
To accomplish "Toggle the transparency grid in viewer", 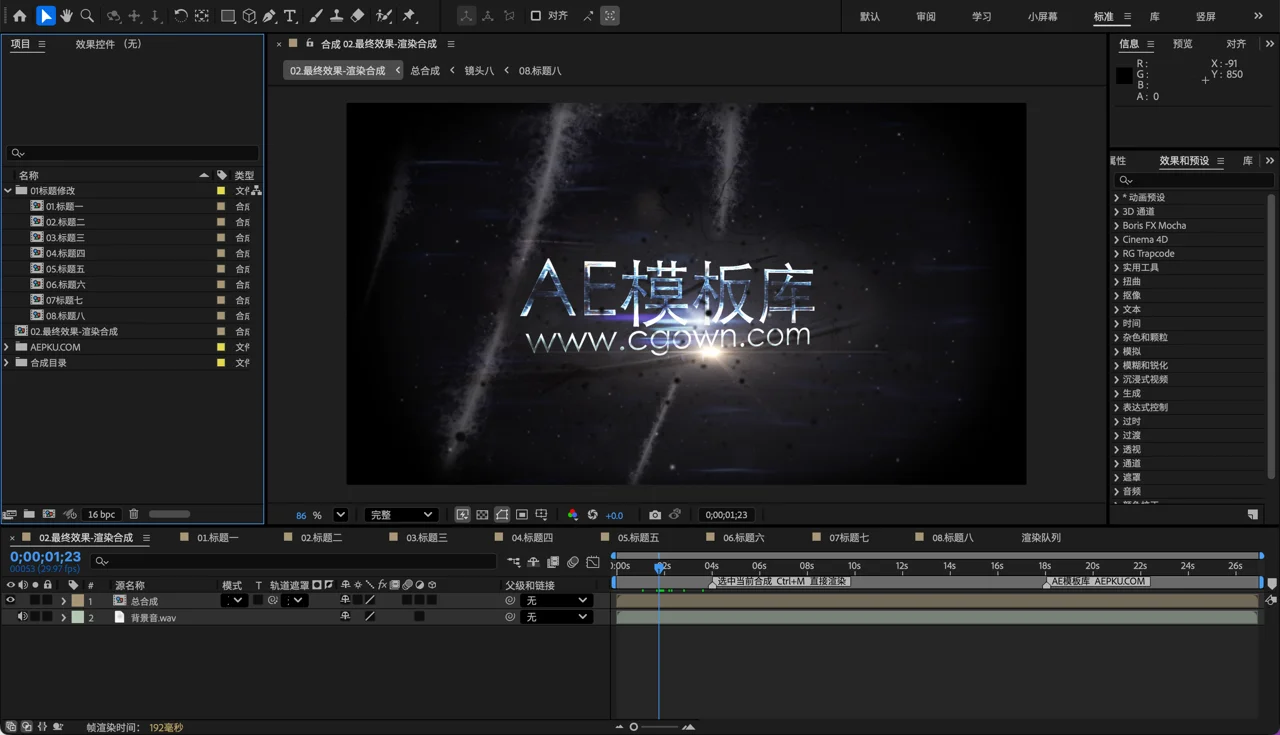I will pyautogui.click(x=482, y=515).
